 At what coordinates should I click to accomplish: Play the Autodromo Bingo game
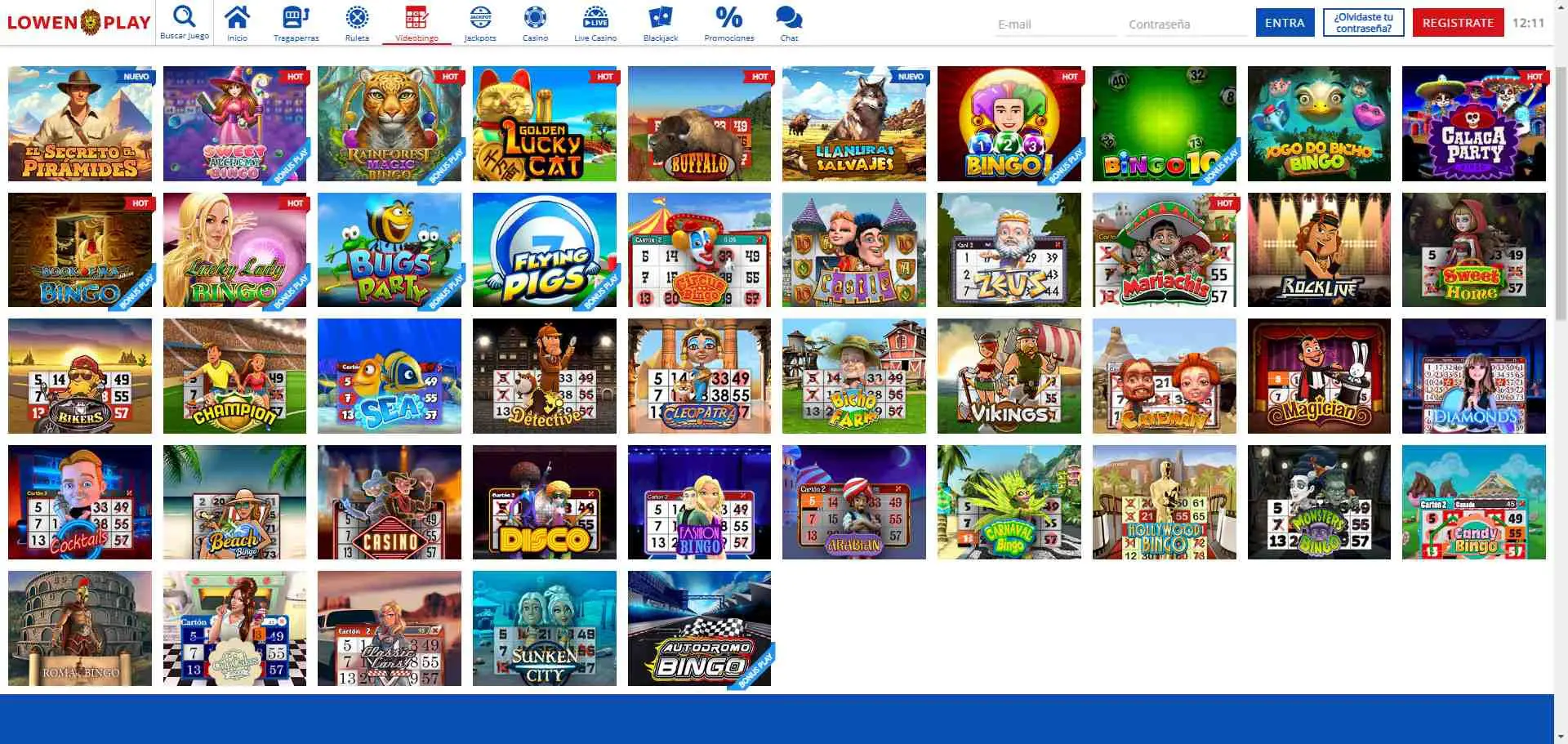tap(699, 628)
